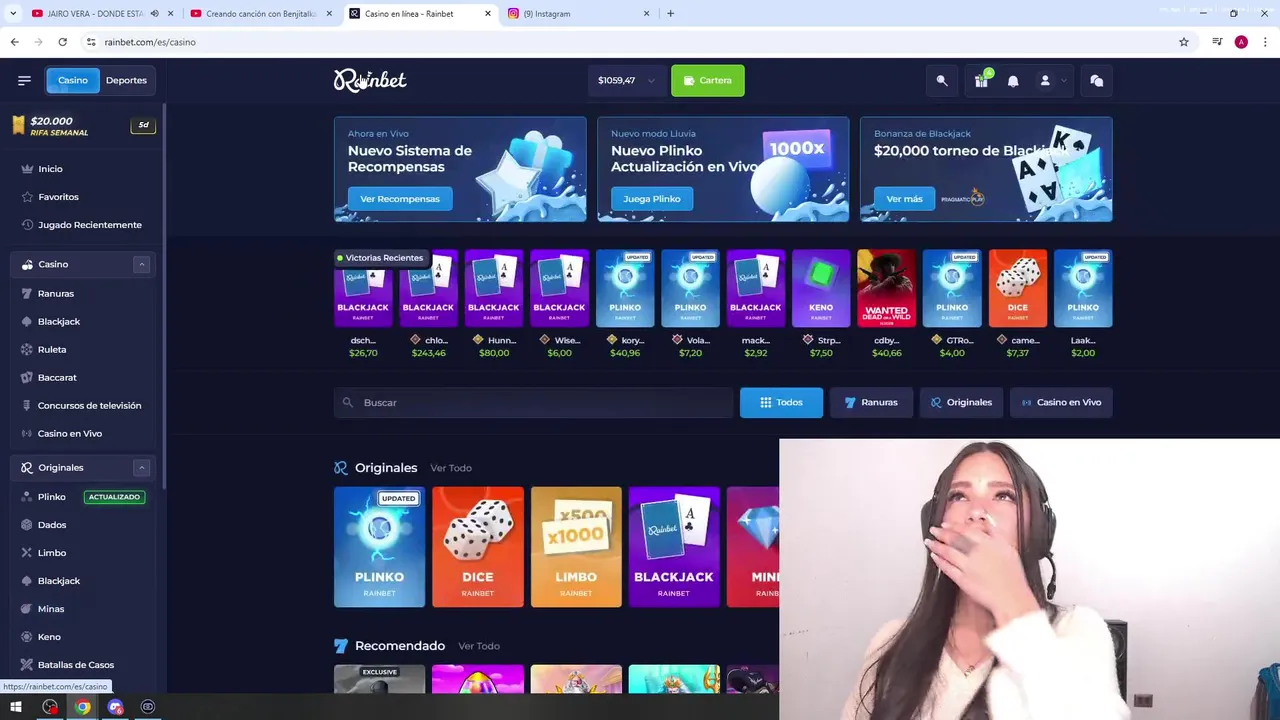Viewport: 1280px width, 720px height.
Task: Click Ver Todo next to Recomendado
Action: (479, 646)
